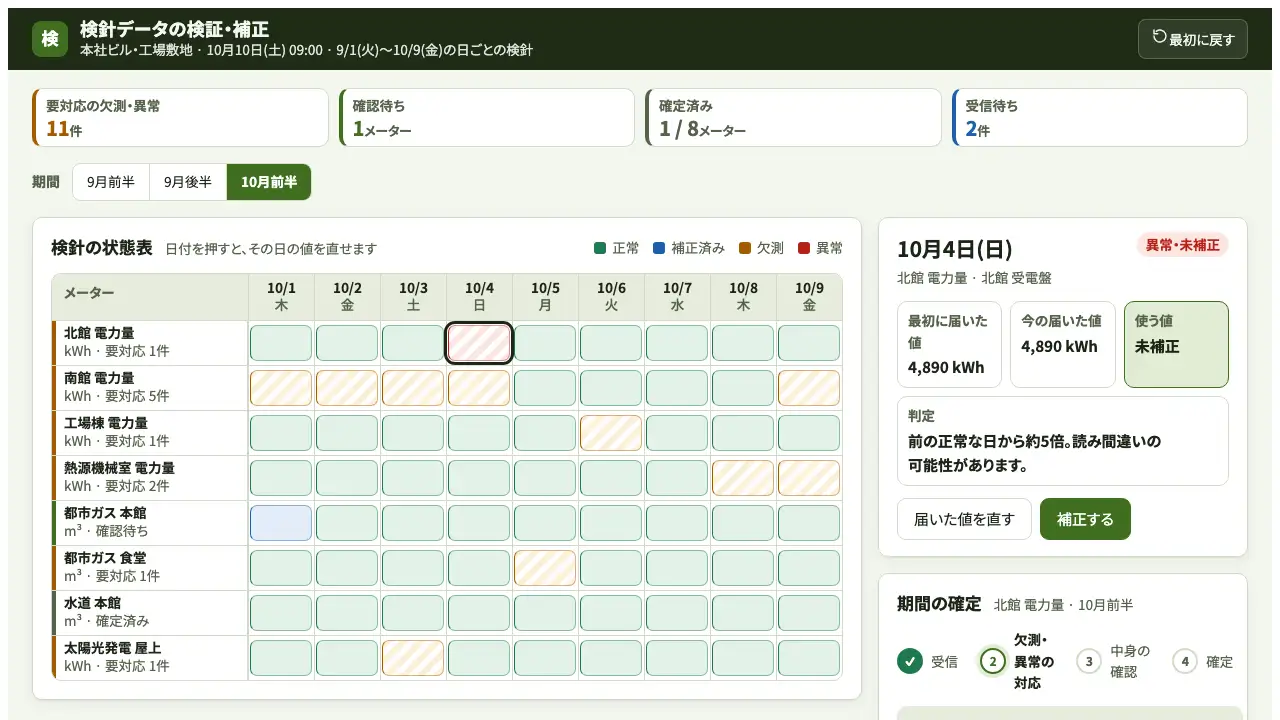Screen dimensions: 1280x720
Task: Click the 熱源機械室 電力量 meter row label
Action: click(x=150, y=478)
